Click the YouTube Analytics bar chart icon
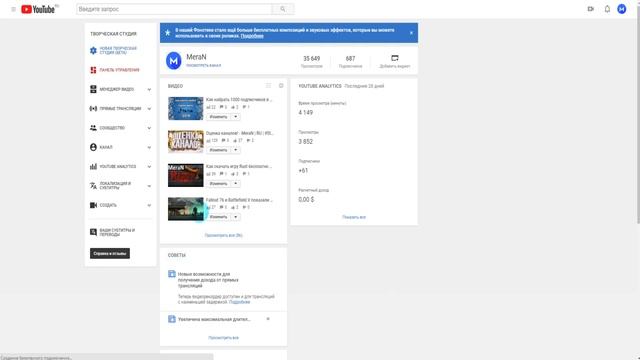This screenshot has height=360, width=640. (x=93, y=167)
